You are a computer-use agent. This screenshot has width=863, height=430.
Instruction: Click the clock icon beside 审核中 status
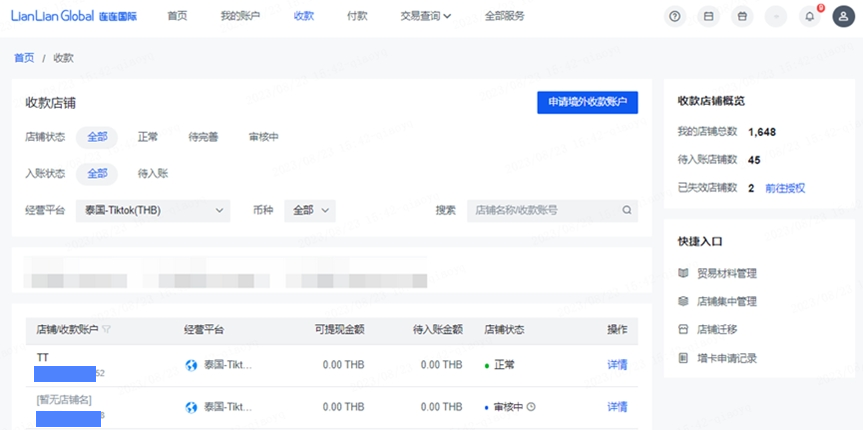(x=531, y=407)
